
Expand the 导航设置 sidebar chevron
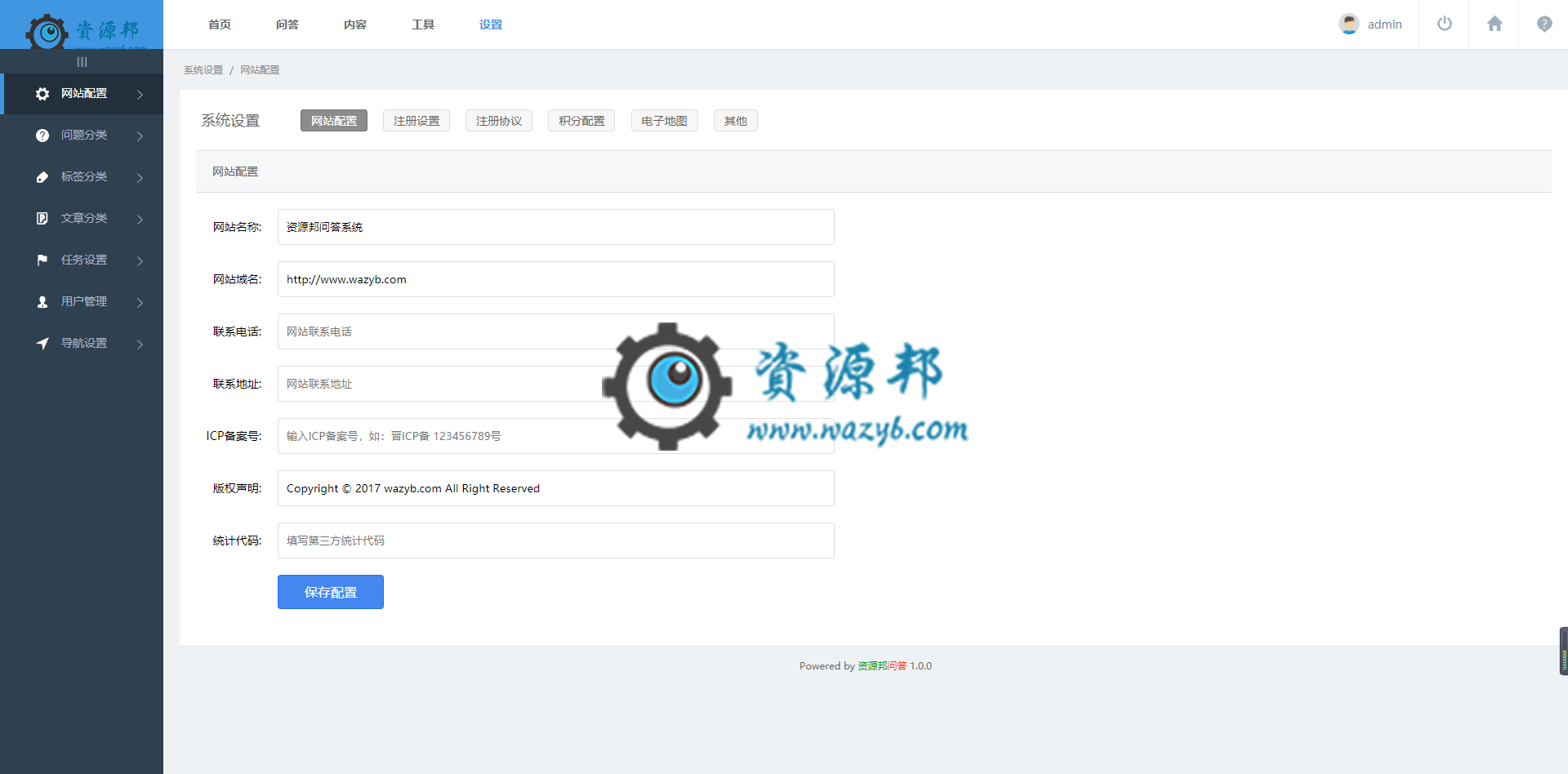pos(140,345)
